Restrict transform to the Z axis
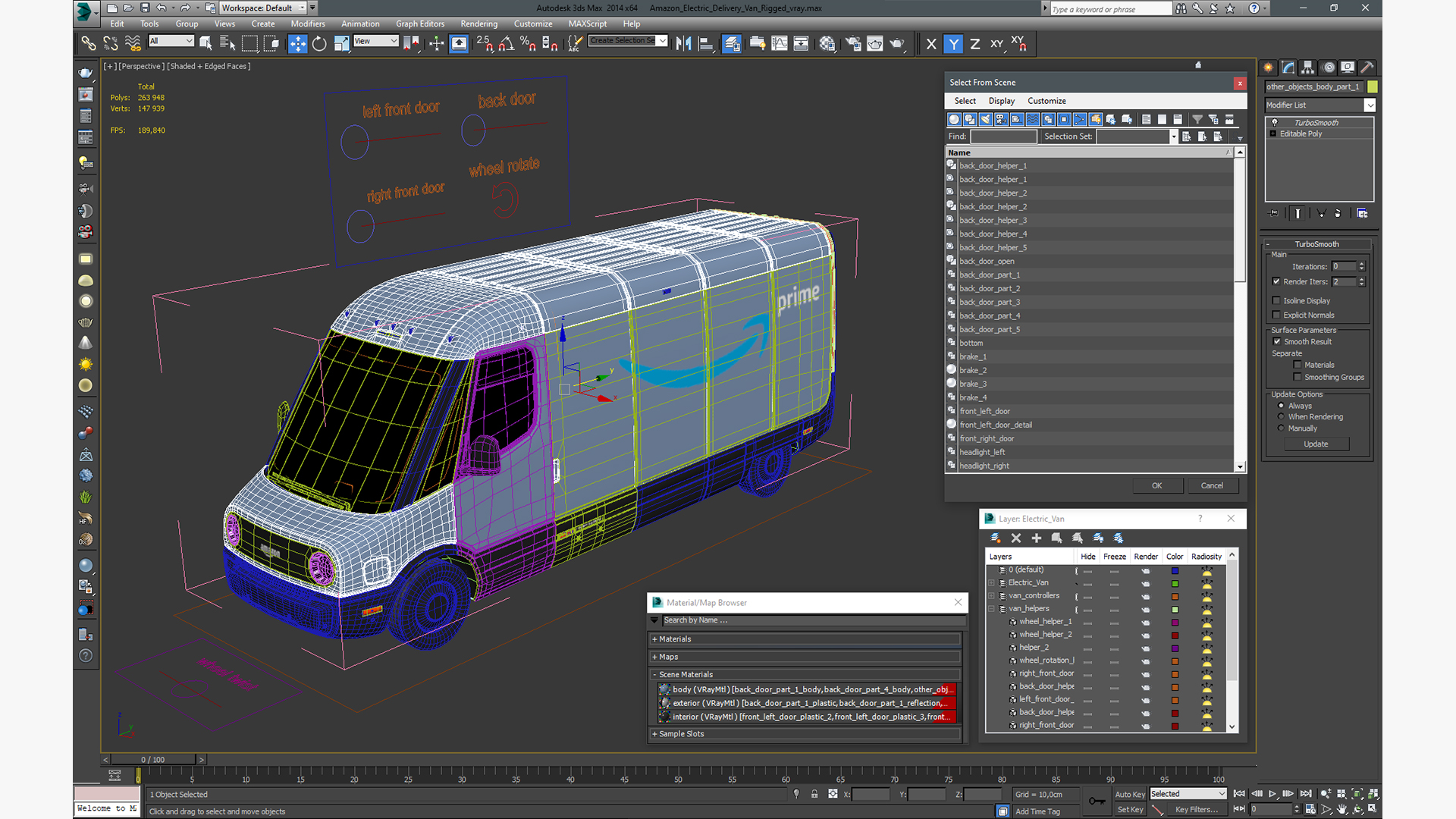Screen dimensions: 1456x819 tap(974, 44)
